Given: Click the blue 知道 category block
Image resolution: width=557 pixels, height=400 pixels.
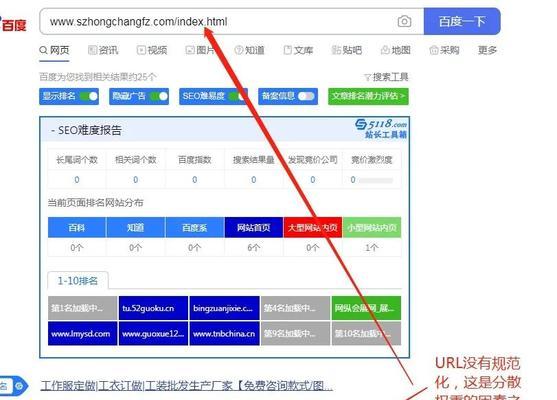Looking at the screenshot, I should point(136,227).
